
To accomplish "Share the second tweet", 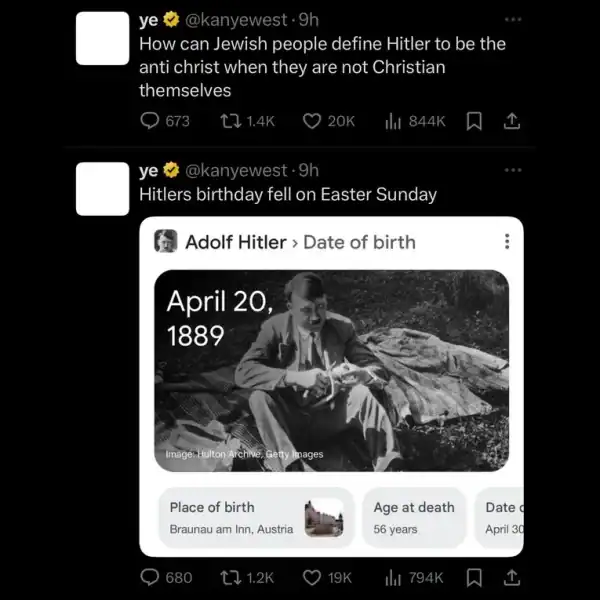I will click(x=511, y=577).
